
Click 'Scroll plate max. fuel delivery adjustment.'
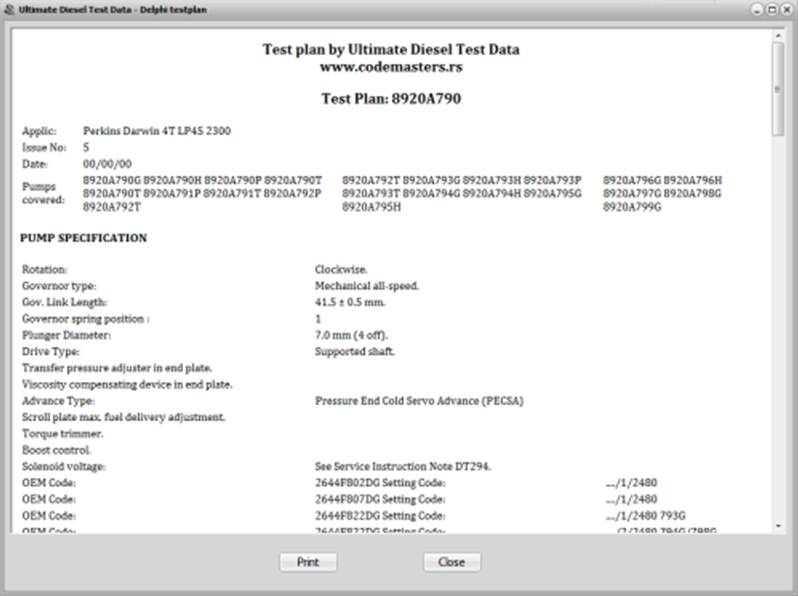tap(124, 417)
